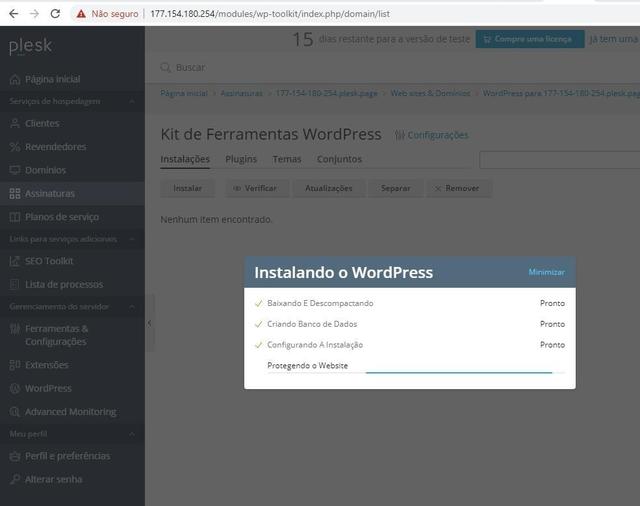Open Advanced Monitoring magnifier icon

[15, 412]
